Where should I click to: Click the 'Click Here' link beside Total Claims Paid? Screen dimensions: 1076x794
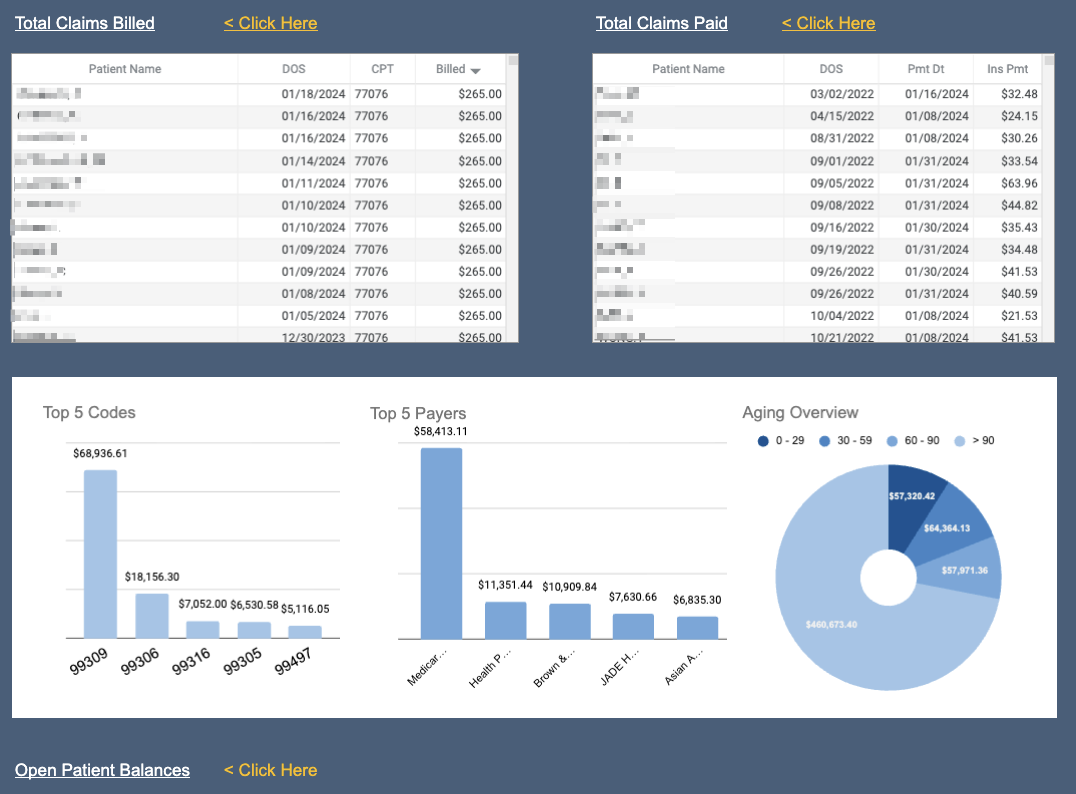pyautogui.click(x=828, y=23)
